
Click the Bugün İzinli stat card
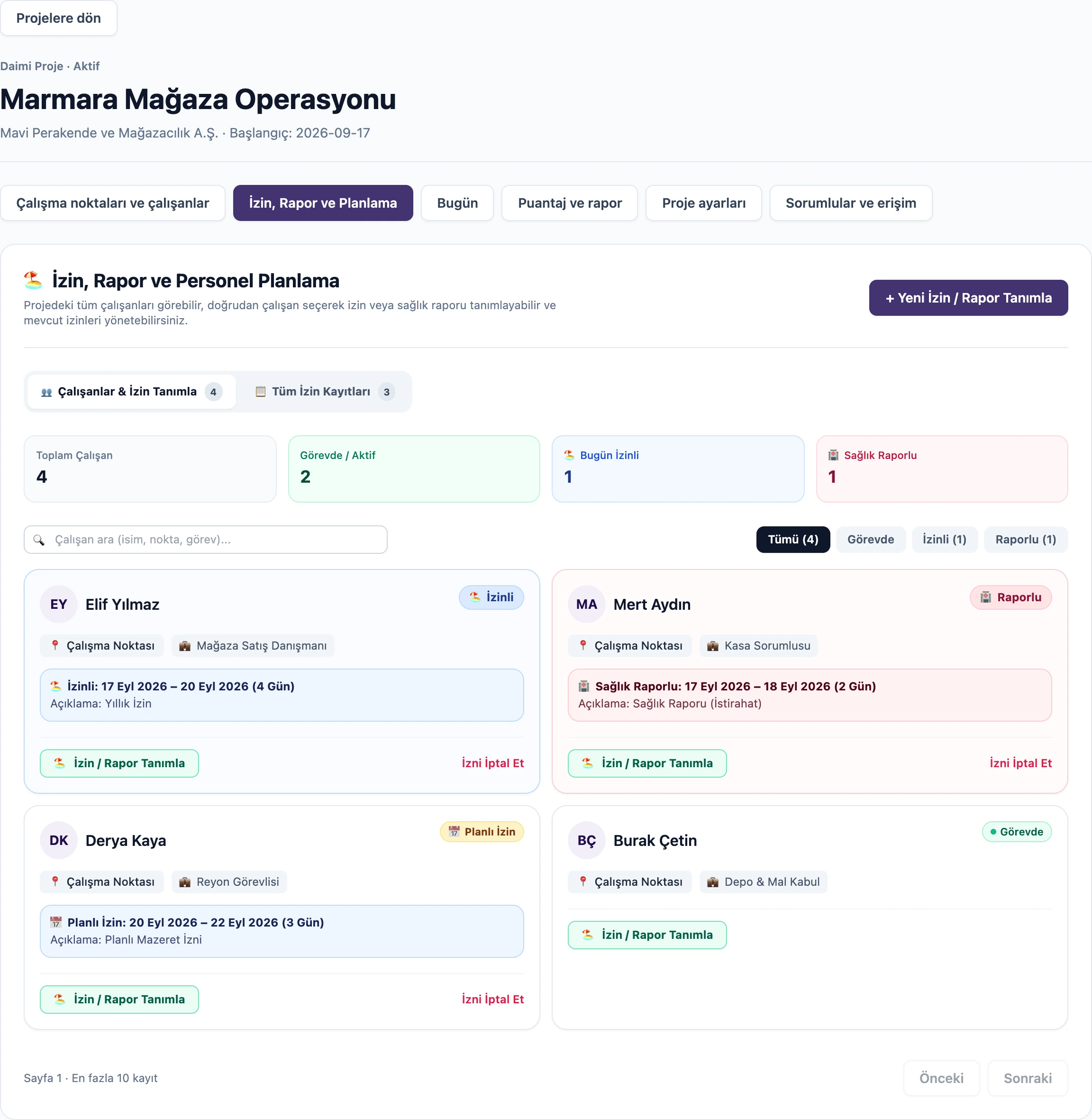(678, 469)
